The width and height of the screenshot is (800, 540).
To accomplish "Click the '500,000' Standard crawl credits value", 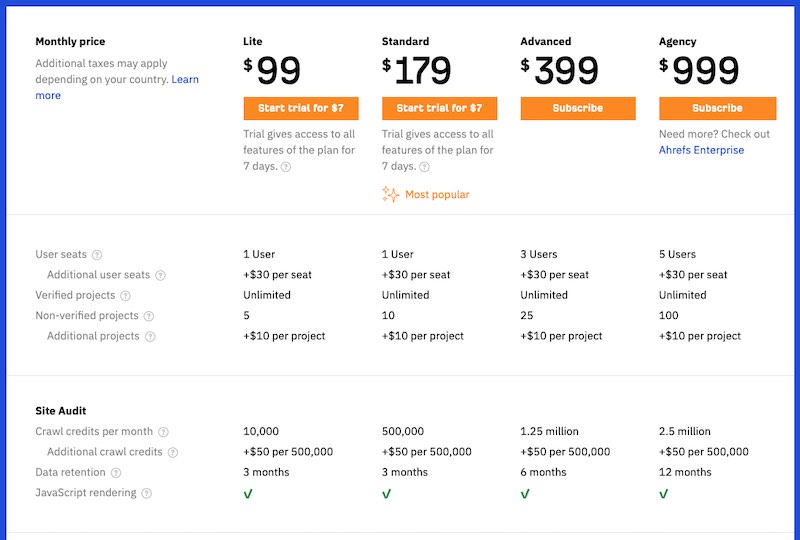I will [x=403, y=431].
